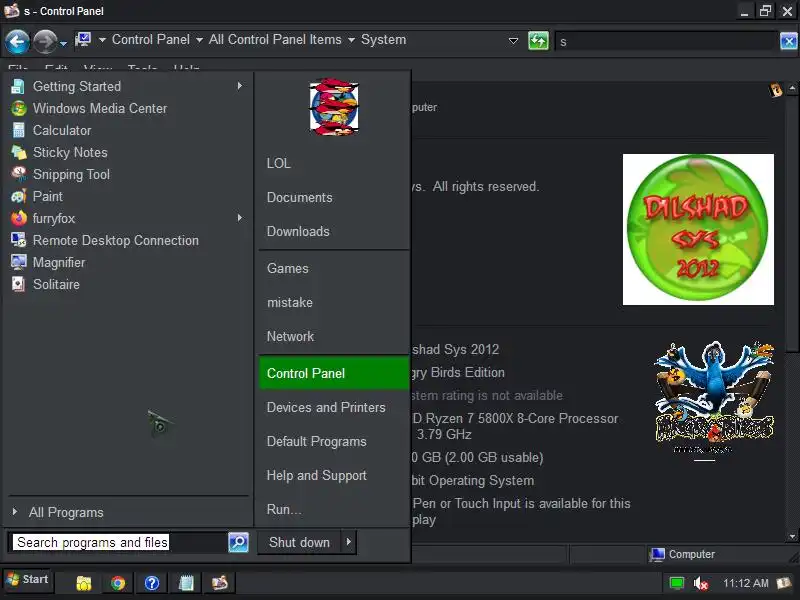Image resolution: width=800 pixels, height=600 pixels.
Task: Expand dropdown after All Control Panel Items
Action: 351,40
